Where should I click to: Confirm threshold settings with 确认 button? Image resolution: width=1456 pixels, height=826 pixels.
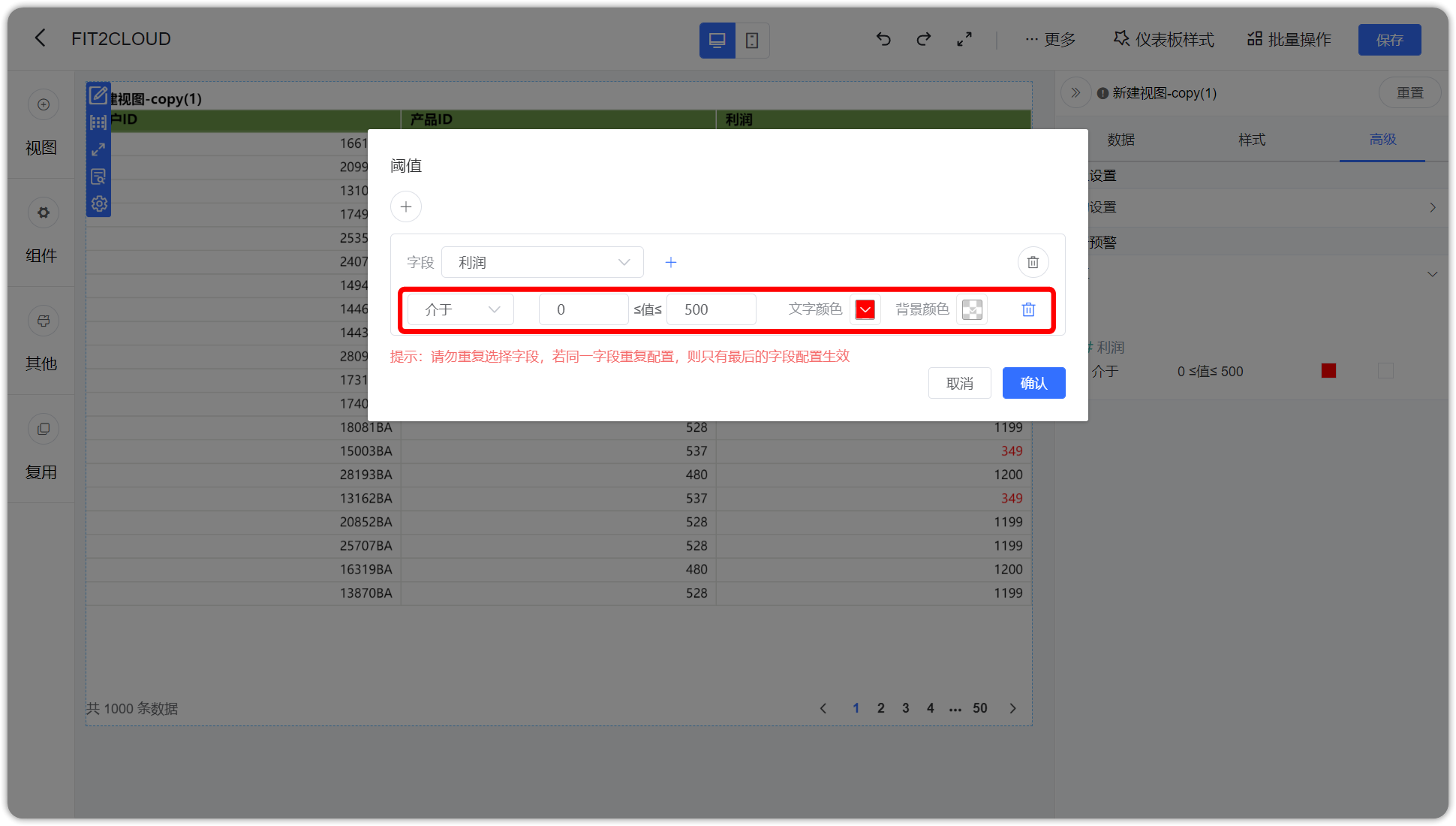tap(1033, 383)
